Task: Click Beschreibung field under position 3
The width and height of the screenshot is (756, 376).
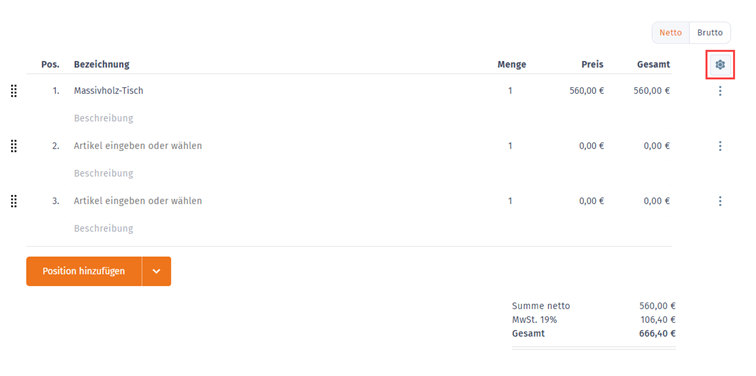Action: (x=104, y=228)
